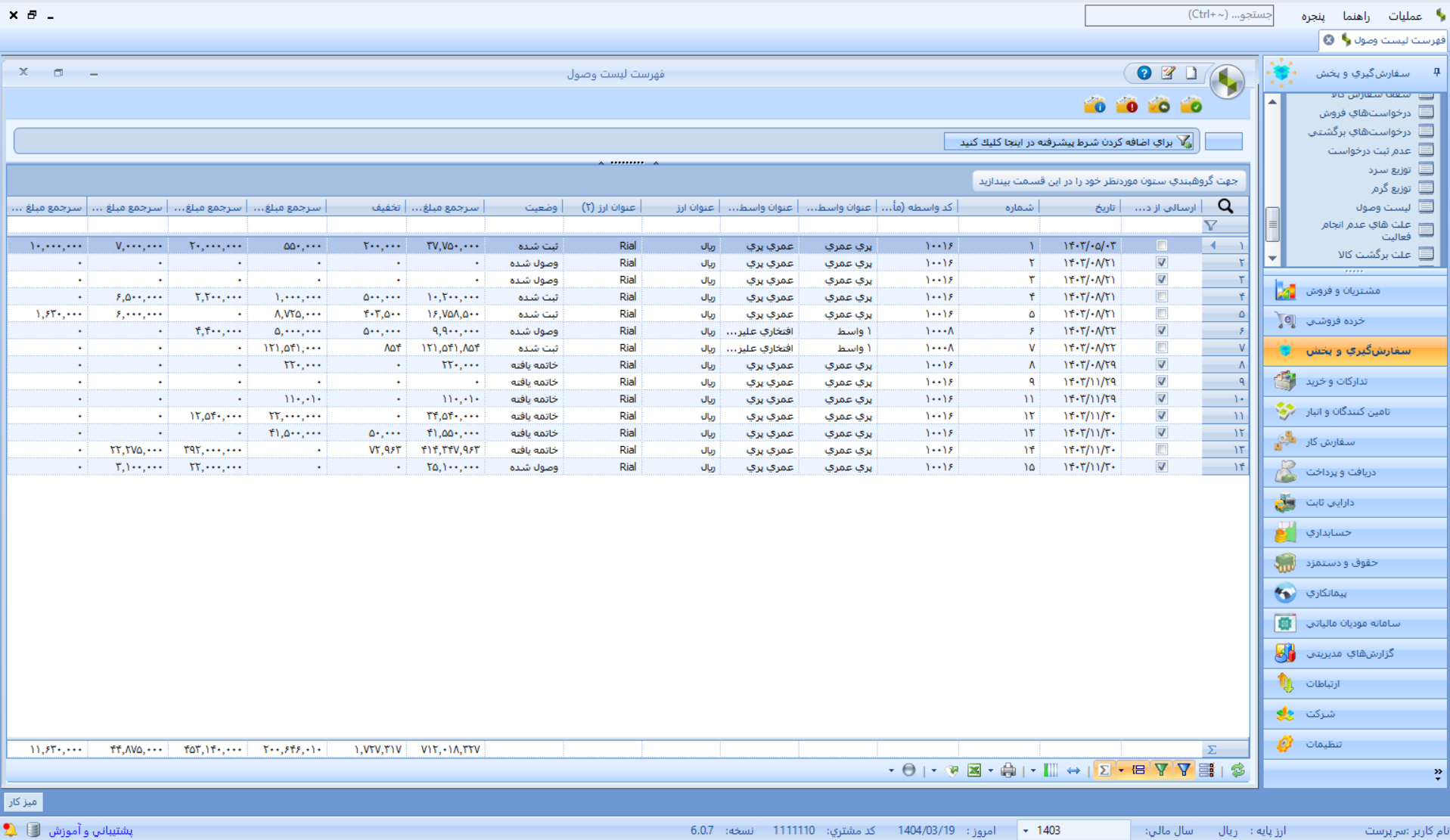The image size is (1450, 840).
Task: Click the magnifier search icon in grid header
Action: click(x=1225, y=206)
